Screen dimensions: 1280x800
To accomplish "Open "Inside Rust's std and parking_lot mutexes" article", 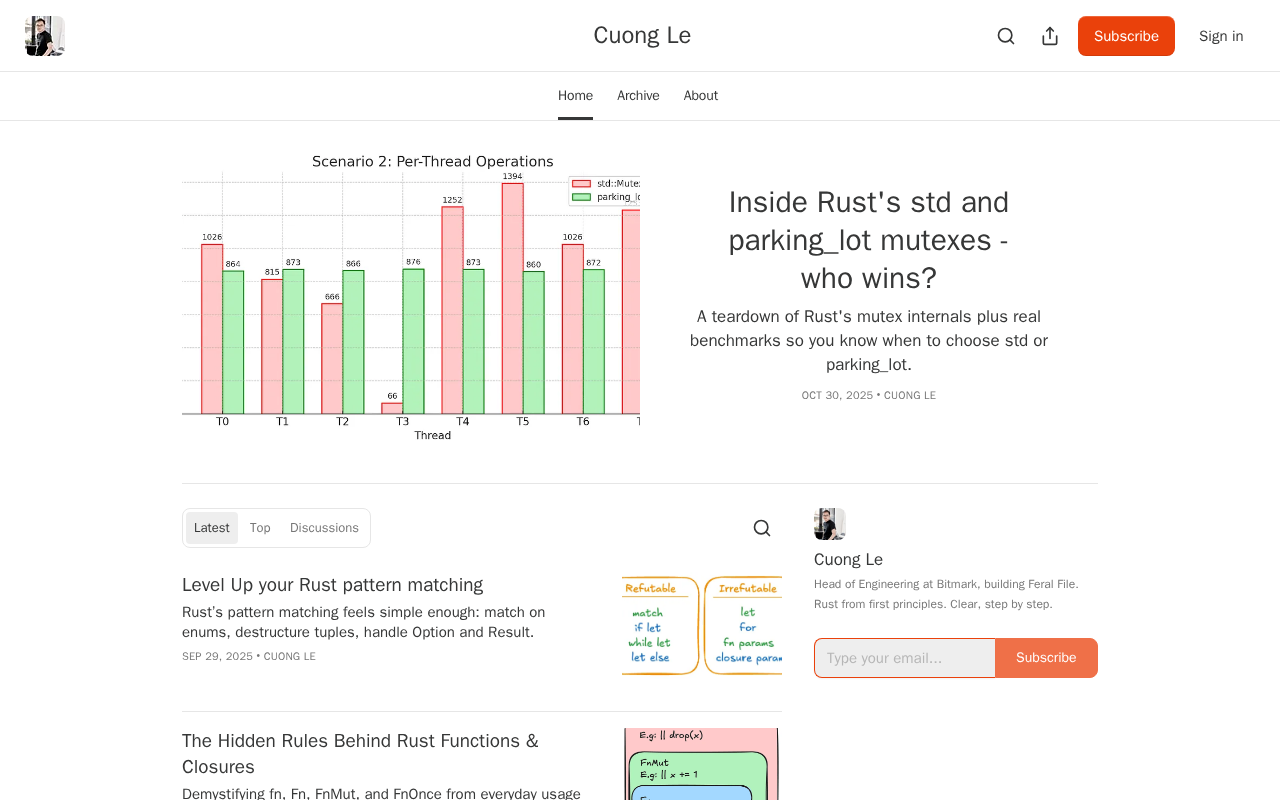I will [868, 240].
